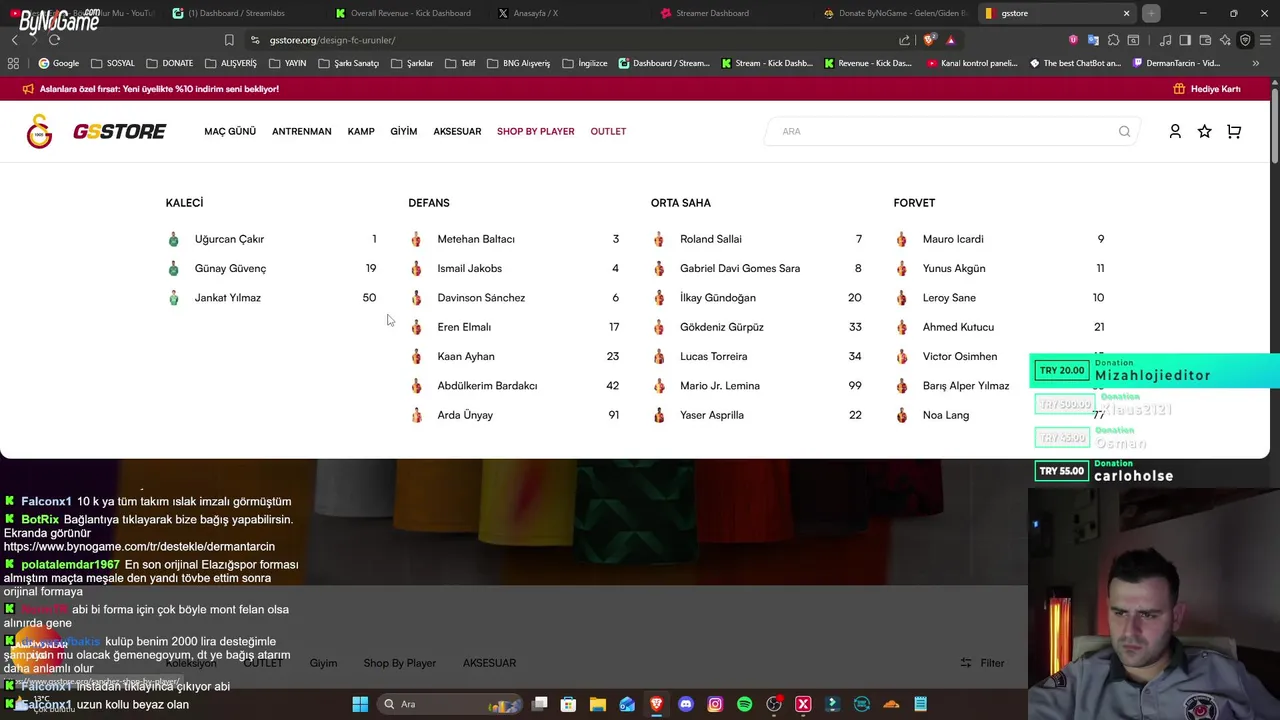The width and height of the screenshot is (1280, 720).
Task: Open the favorites star icon
Action: [1204, 131]
